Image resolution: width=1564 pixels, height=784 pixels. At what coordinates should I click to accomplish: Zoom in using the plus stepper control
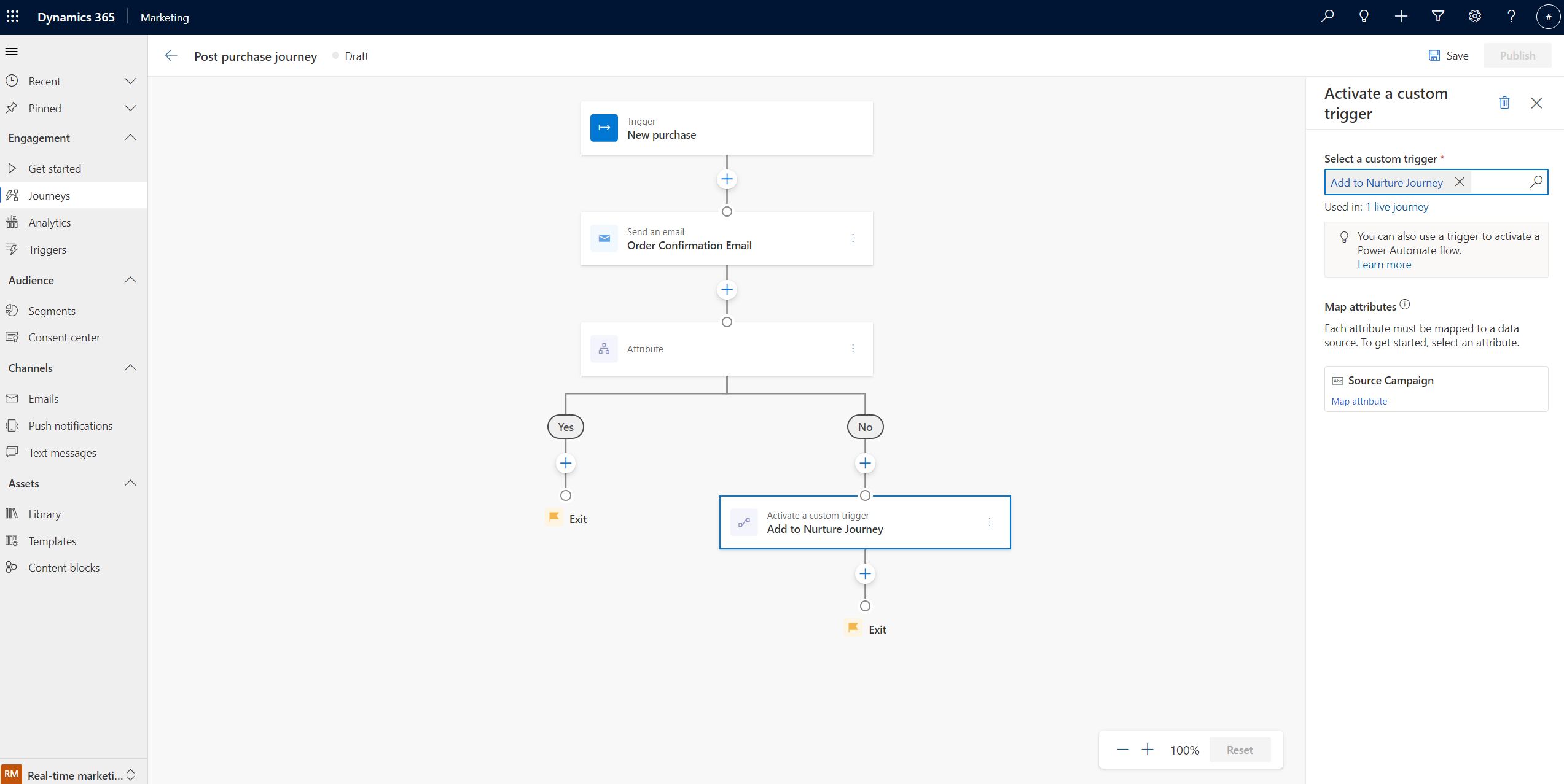1148,750
